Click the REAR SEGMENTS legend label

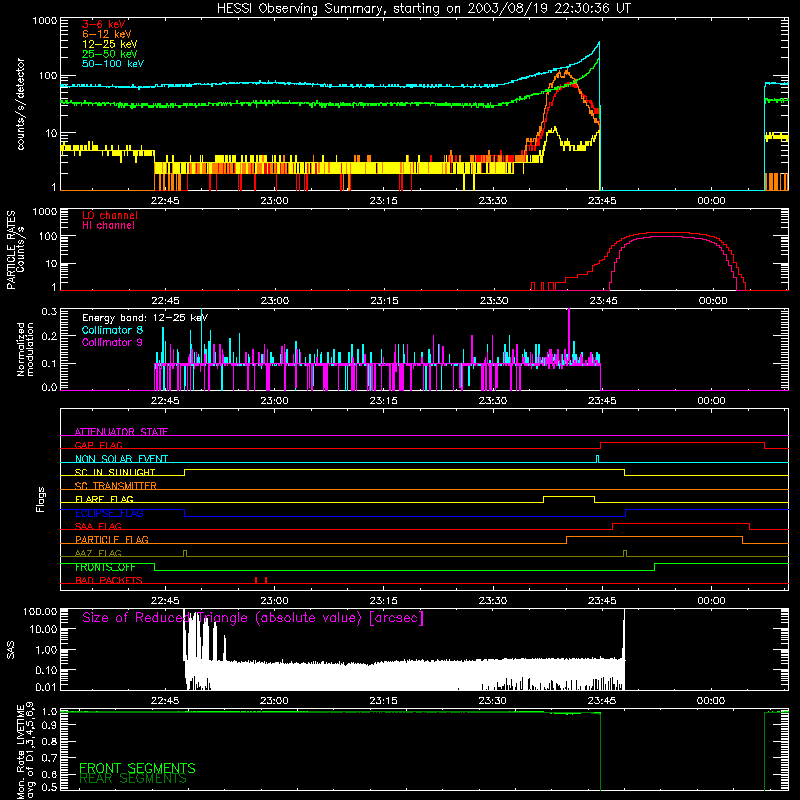click(133, 779)
